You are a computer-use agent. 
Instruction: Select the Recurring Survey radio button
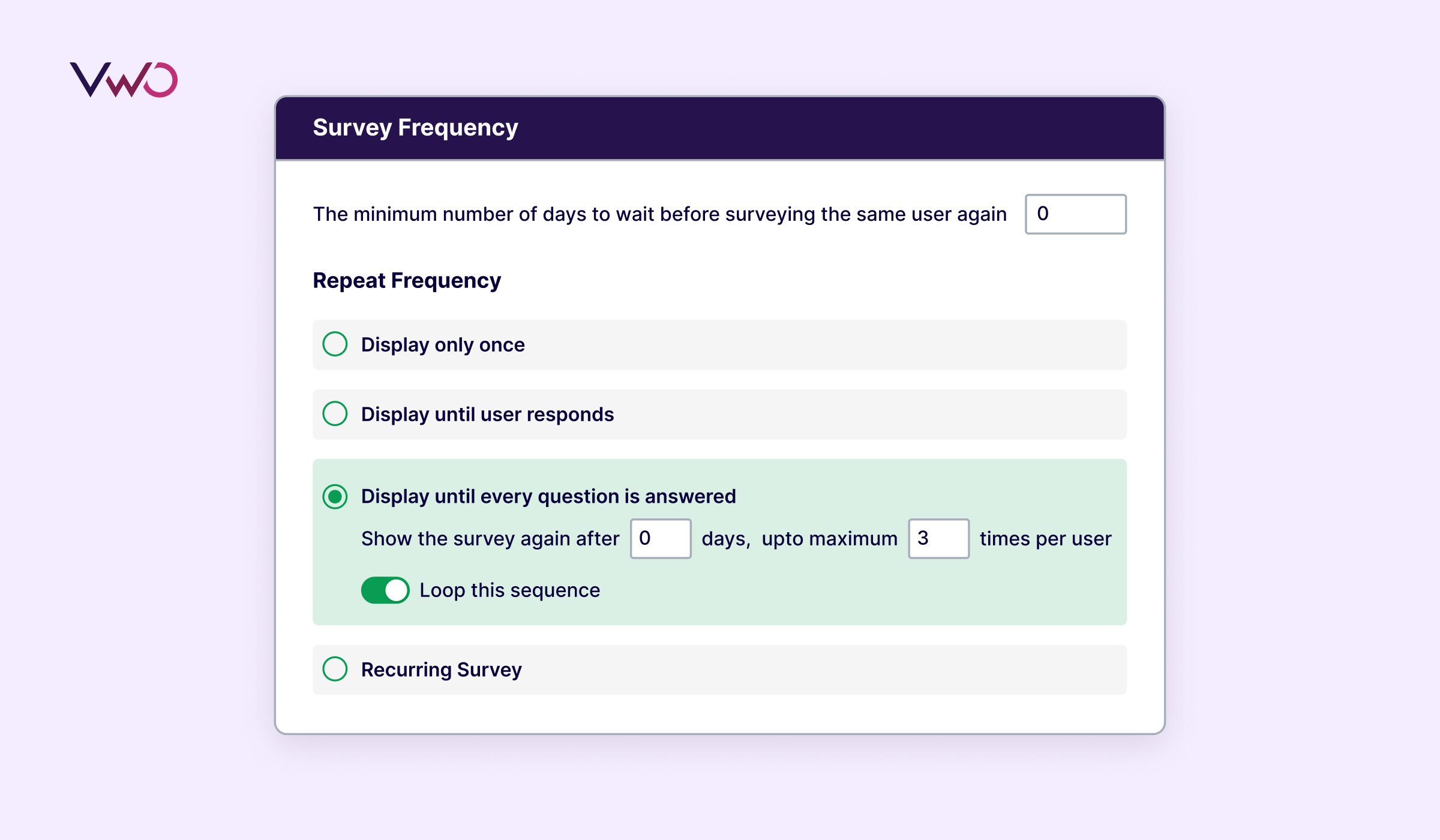(335, 669)
